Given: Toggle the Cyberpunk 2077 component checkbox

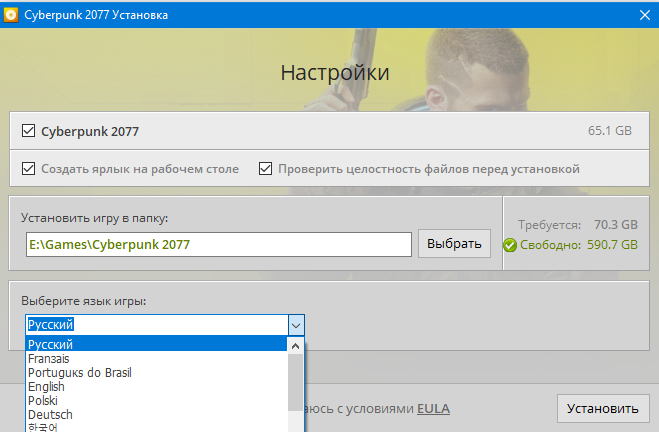Looking at the screenshot, I should point(28,131).
